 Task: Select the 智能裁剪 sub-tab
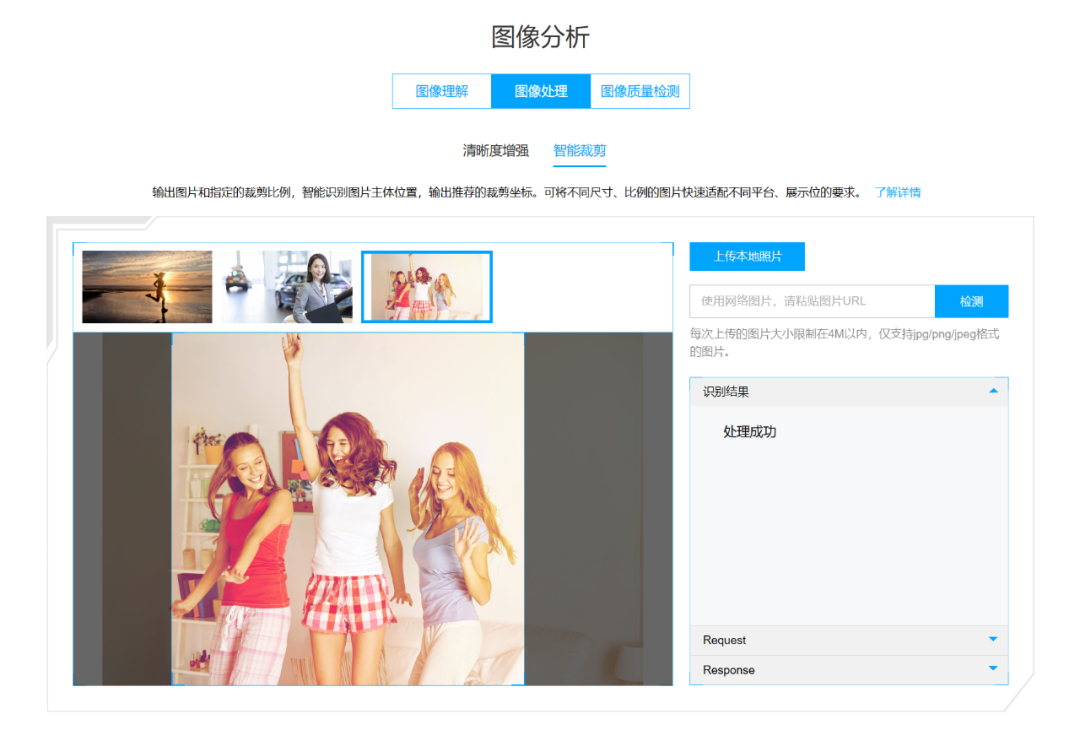click(x=579, y=150)
